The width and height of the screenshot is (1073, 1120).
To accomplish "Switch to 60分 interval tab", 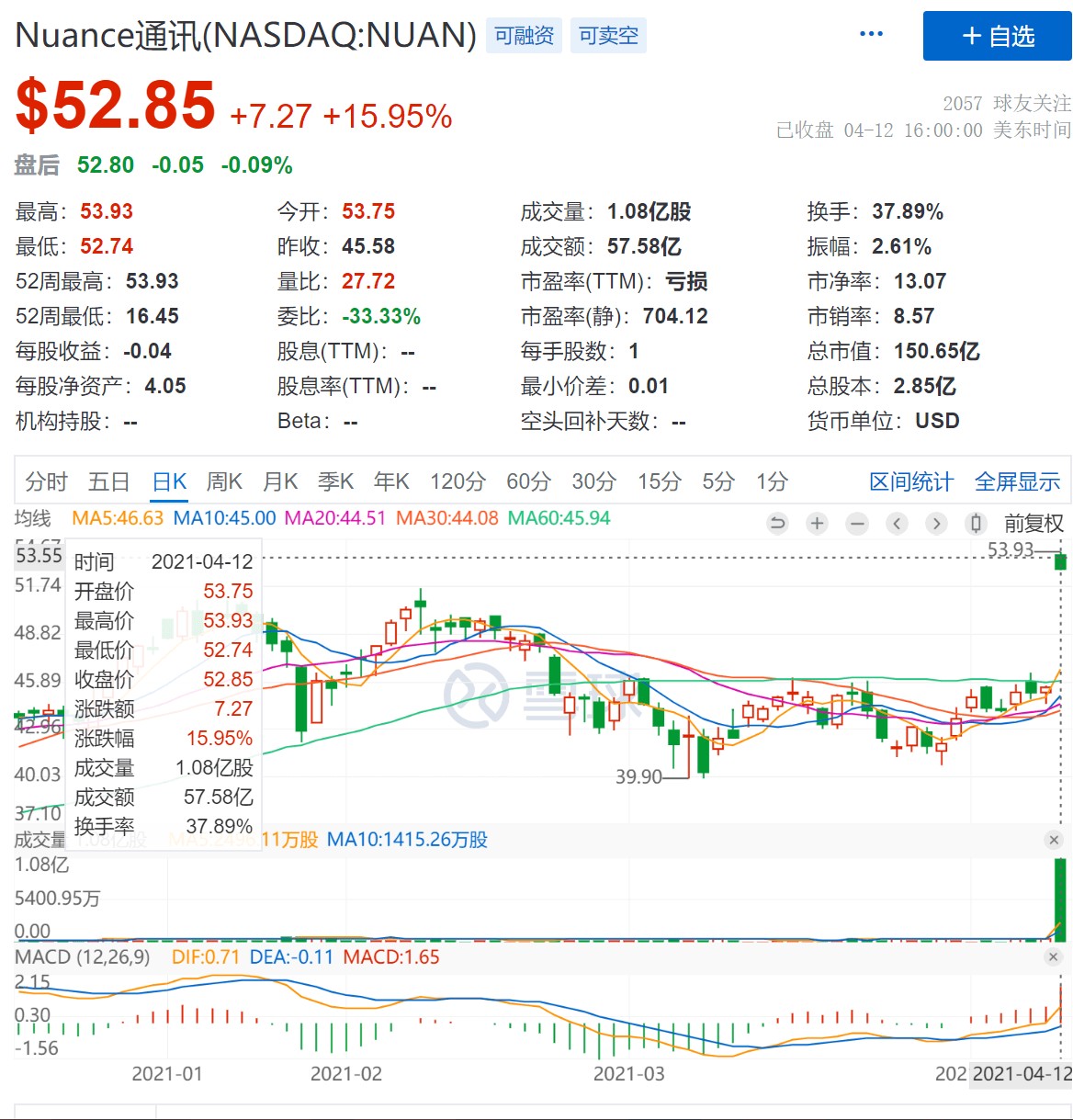I will (528, 481).
